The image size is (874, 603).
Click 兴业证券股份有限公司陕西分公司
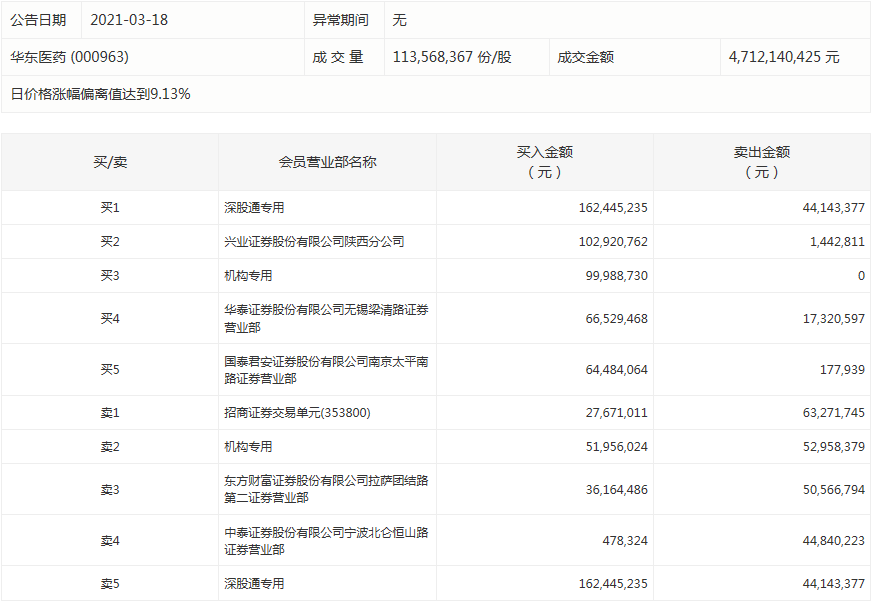pos(314,242)
